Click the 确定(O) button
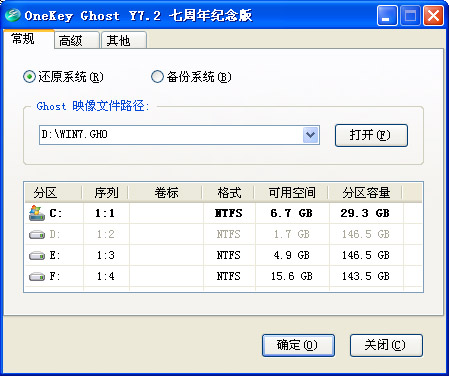This screenshot has height=376, width=449. [298, 345]
